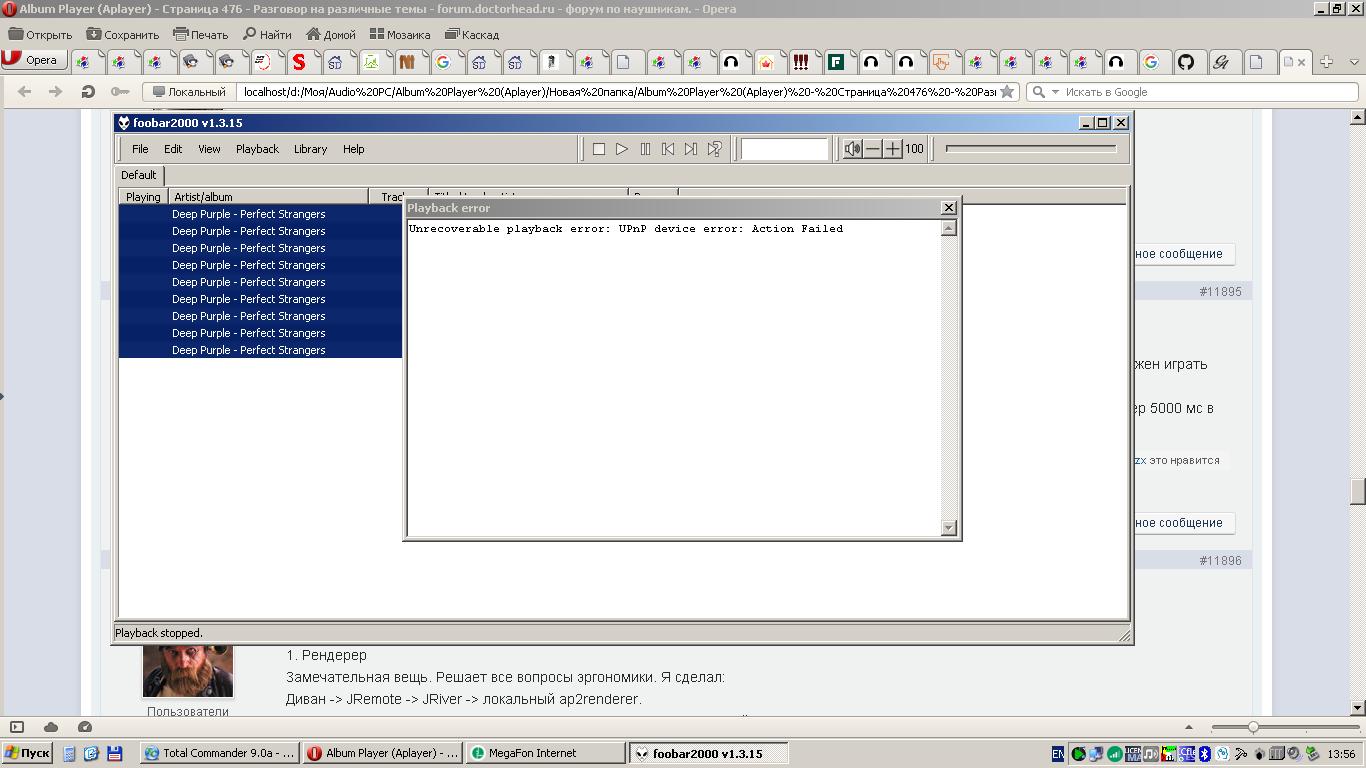
Task: Click the Opera Turbo gauge icon
Action: tap(85, 727)
